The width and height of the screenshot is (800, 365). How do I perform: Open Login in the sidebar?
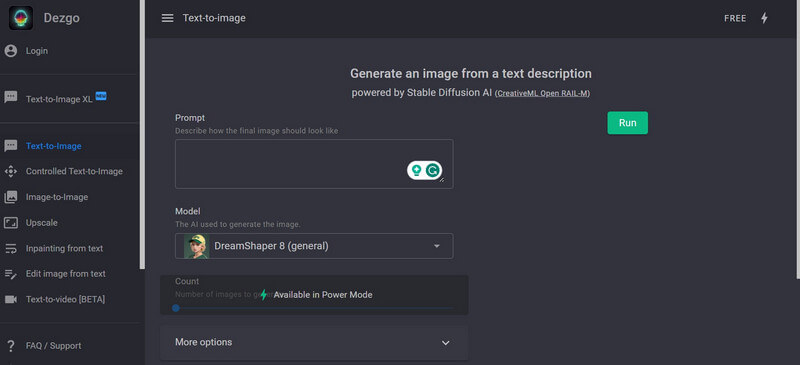37,51
